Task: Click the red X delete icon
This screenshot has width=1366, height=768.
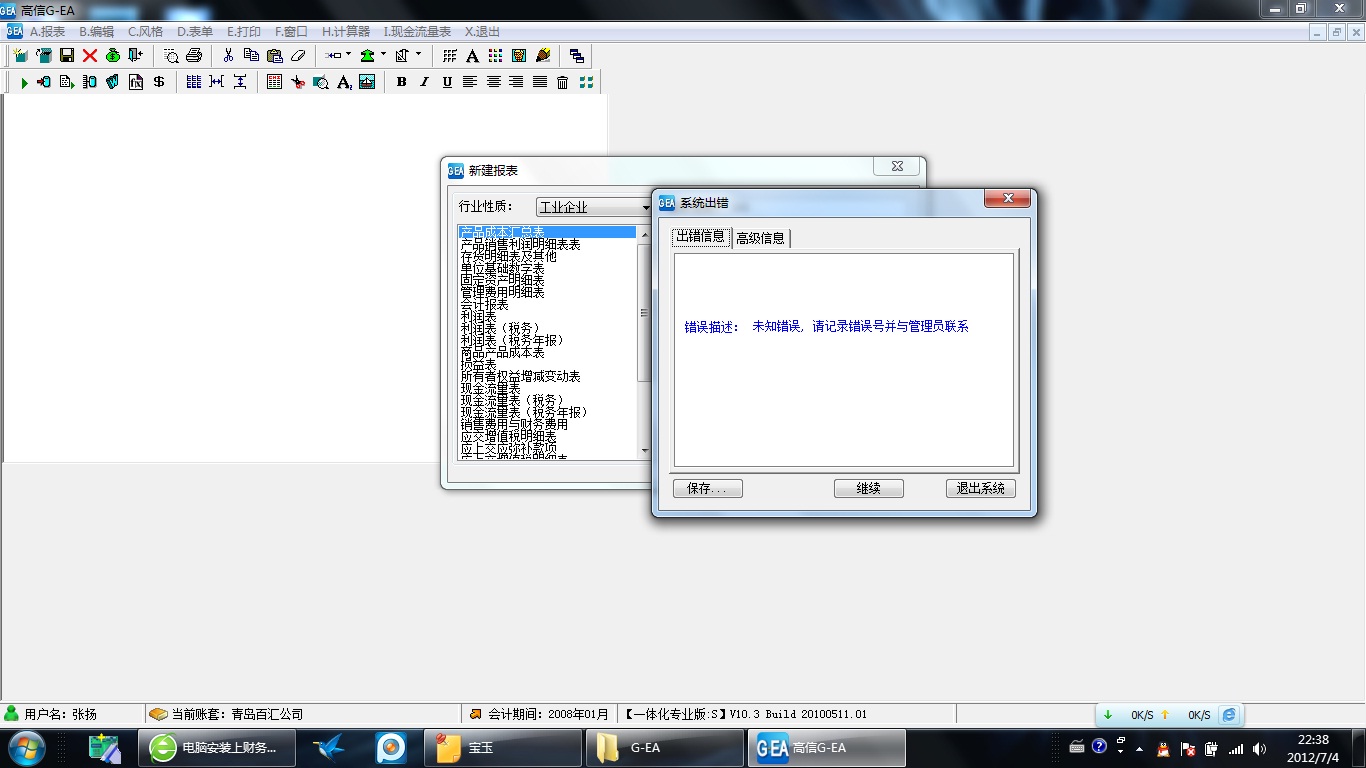Action: [90, 56]
